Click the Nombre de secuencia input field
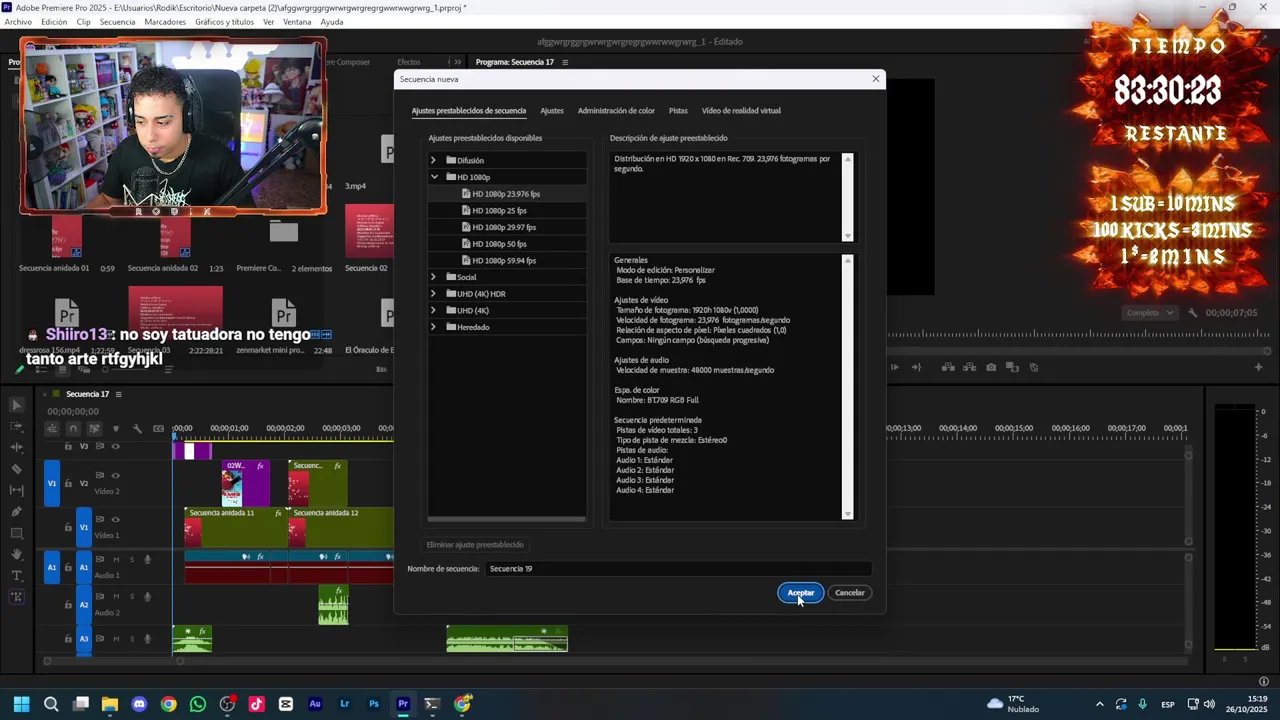 678,569
